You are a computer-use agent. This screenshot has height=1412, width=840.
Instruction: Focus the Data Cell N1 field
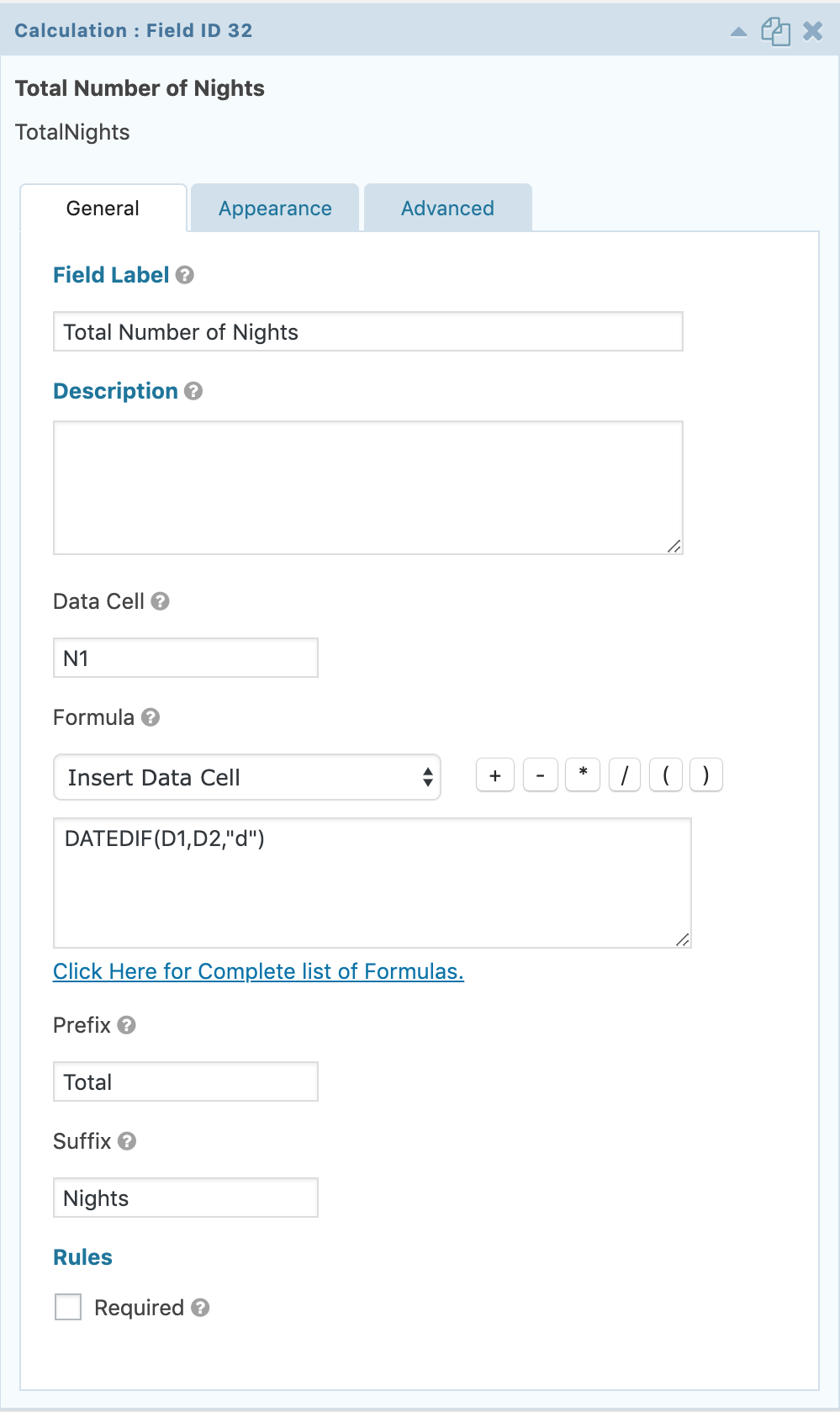coord(186,658)
